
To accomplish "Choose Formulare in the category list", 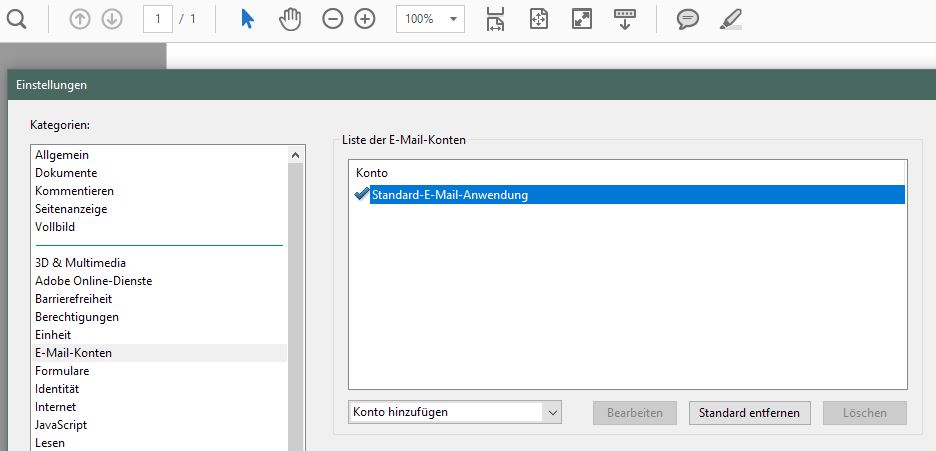I will tap(62, 371).
